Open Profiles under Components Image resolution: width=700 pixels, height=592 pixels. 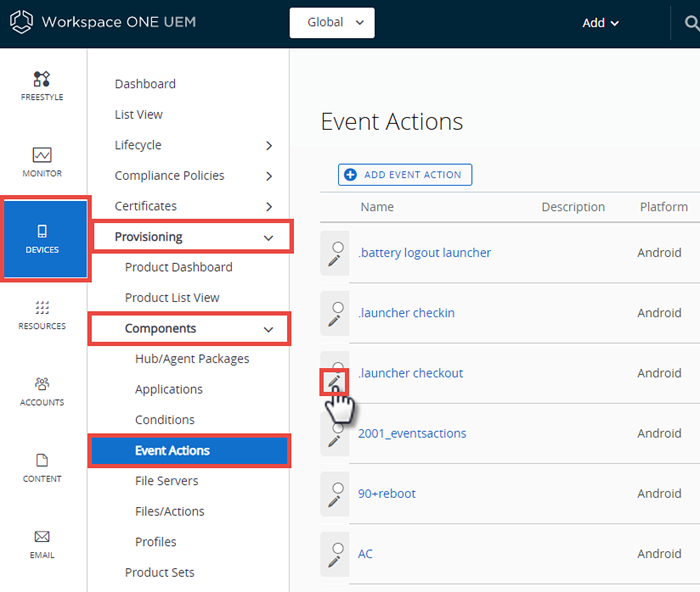point(155,542)
